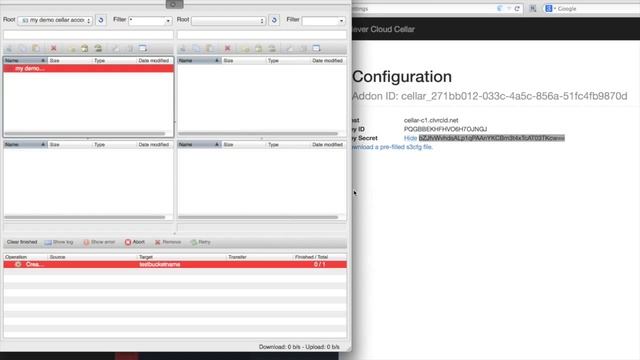Click the Operation column header in transfers
640x360 pixels.
coord(25,257)
